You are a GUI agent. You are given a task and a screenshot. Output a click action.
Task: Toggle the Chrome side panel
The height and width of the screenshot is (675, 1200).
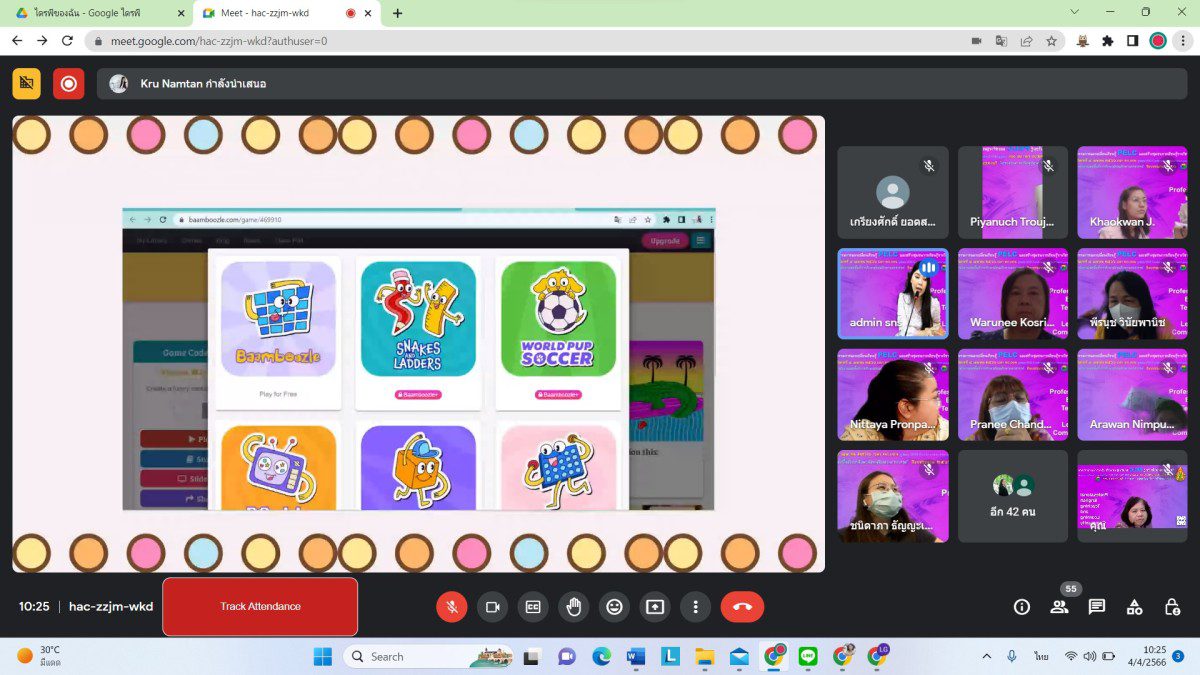click(x=1132, y=41)
